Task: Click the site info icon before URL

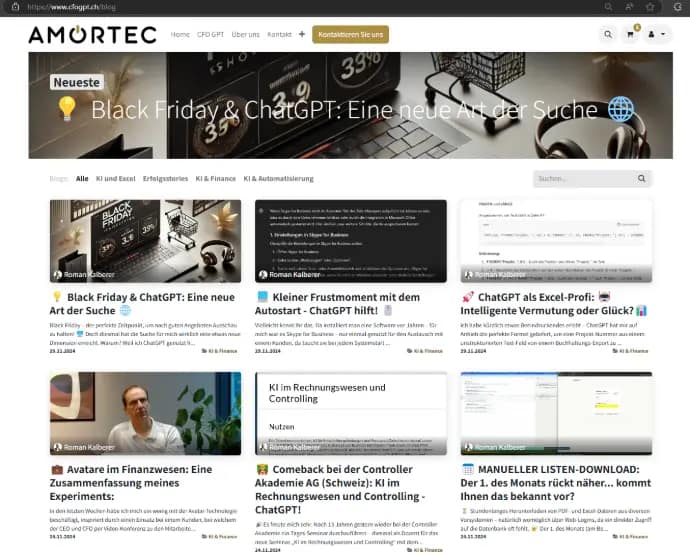Action: (11, 6)
